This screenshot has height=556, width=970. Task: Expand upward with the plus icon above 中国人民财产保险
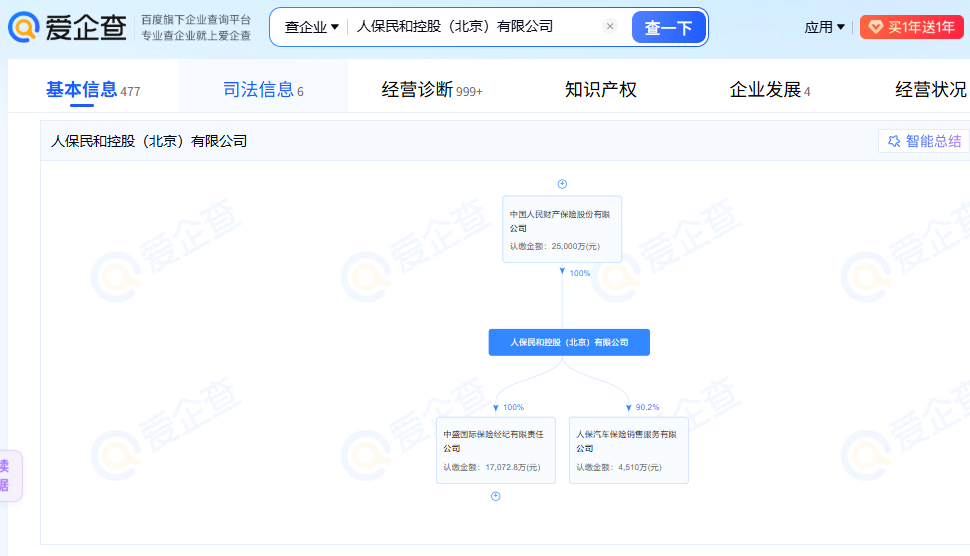562,184
